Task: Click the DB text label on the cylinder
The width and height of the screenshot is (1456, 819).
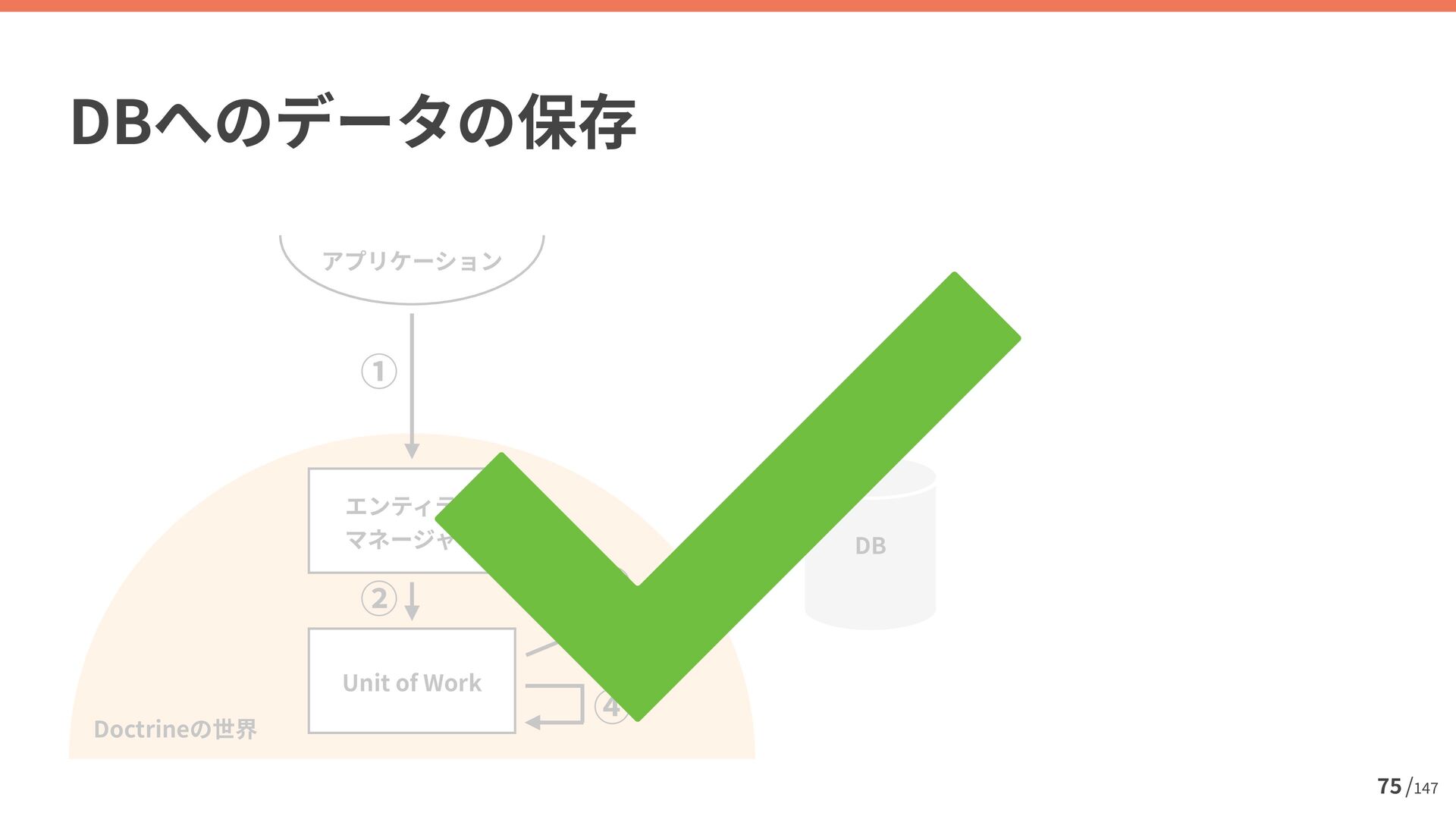Action: (x=870, y=546)
